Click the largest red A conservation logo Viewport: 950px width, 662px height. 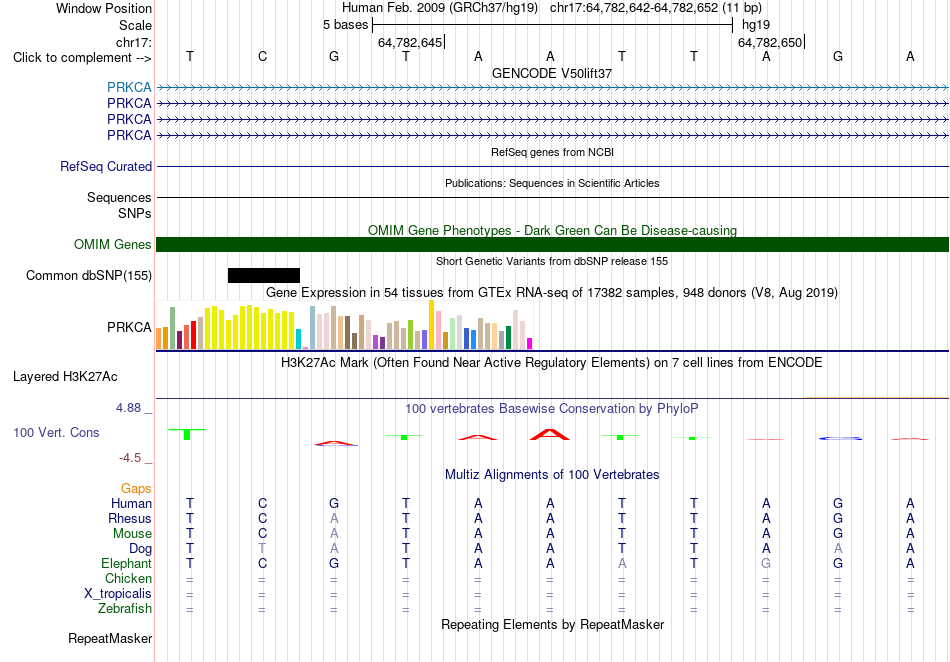click(x=550, y=434)
